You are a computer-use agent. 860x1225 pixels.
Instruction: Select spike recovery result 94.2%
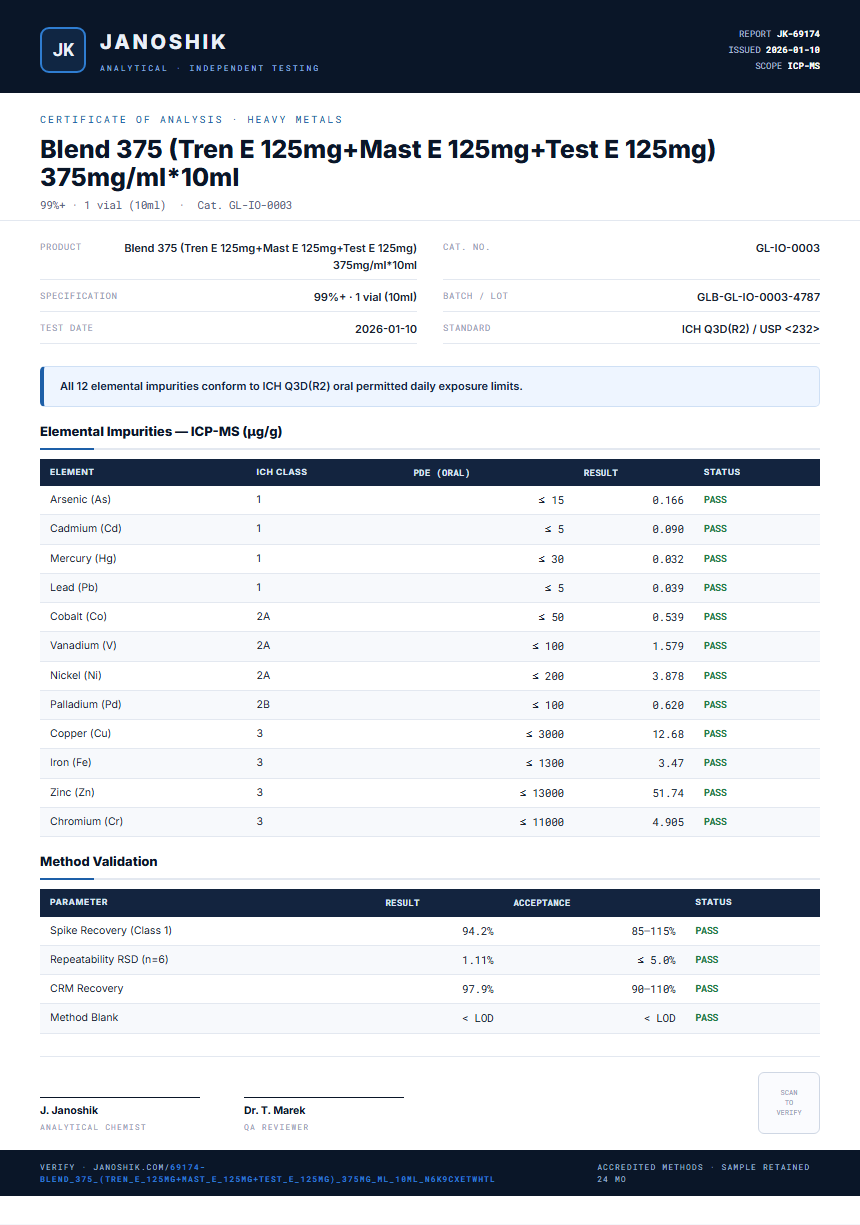click(478, 931)
